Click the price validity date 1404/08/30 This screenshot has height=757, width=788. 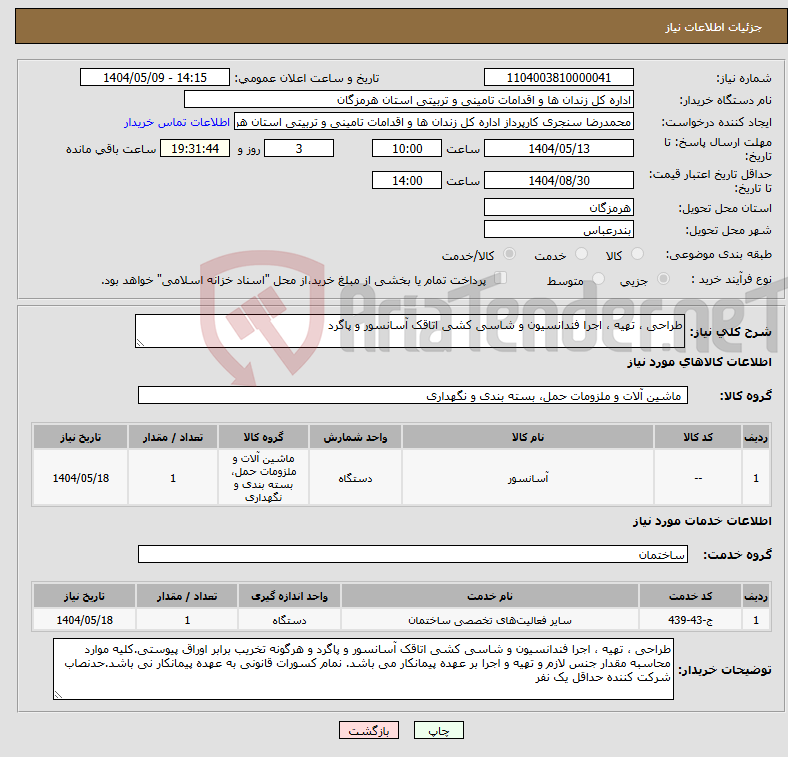[x=558, y=180]
